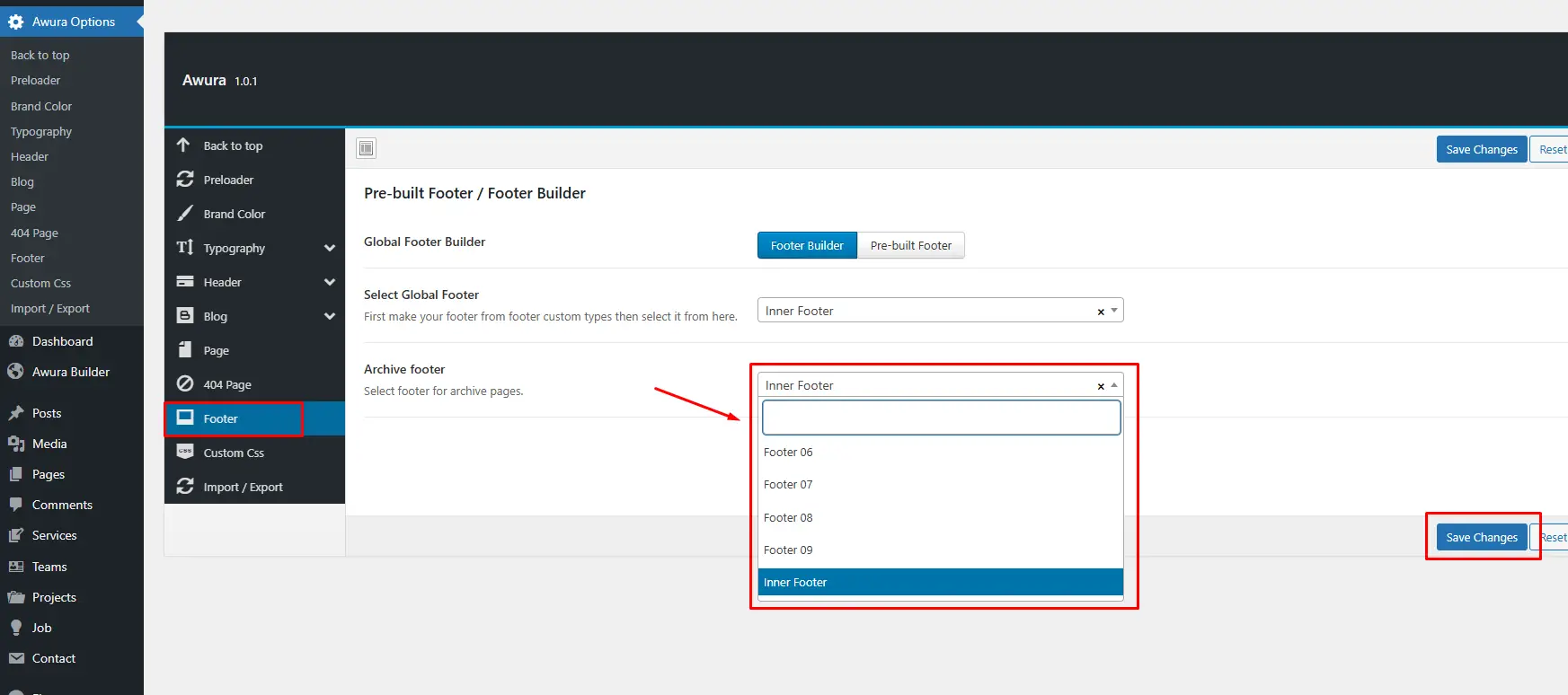This screenshot has width=1568, height=695.
Task: Click the Import / Export sync icon
Action: pos(185,487)
